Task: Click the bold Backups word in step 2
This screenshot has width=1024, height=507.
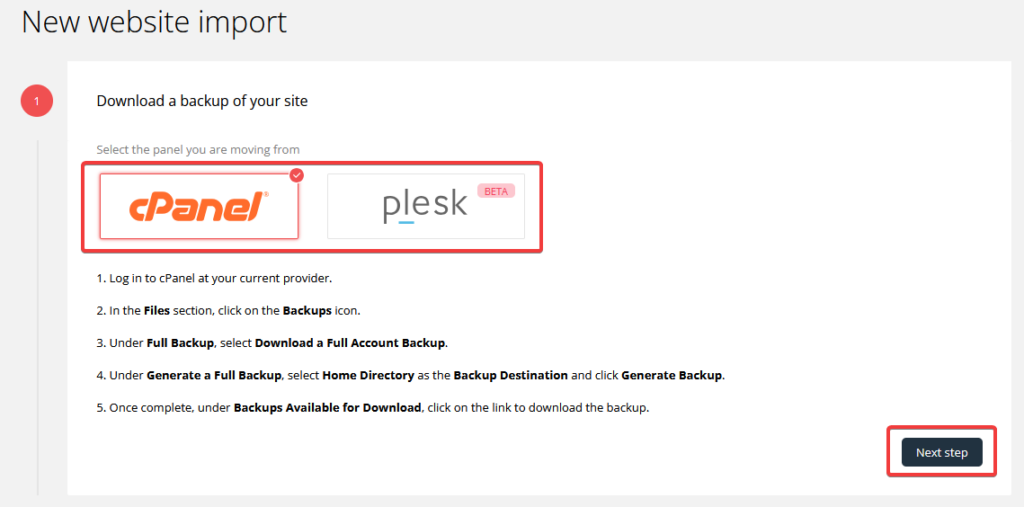Action: tap(307, 311)
